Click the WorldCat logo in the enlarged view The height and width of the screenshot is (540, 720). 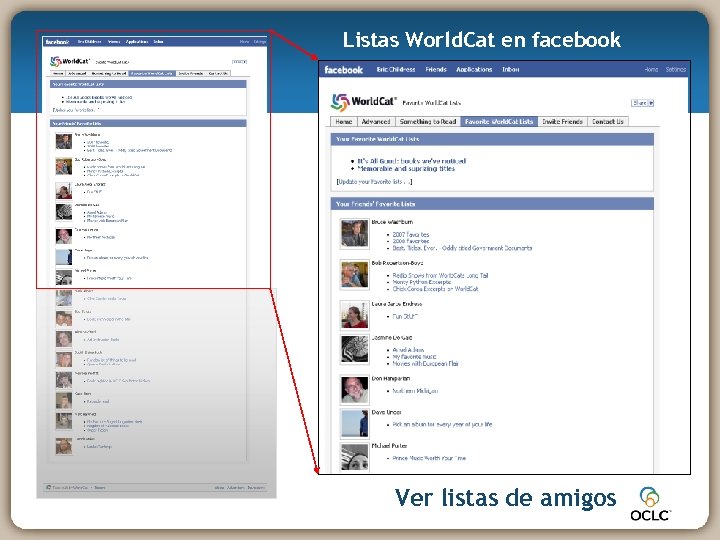click(x=363, y=102)
